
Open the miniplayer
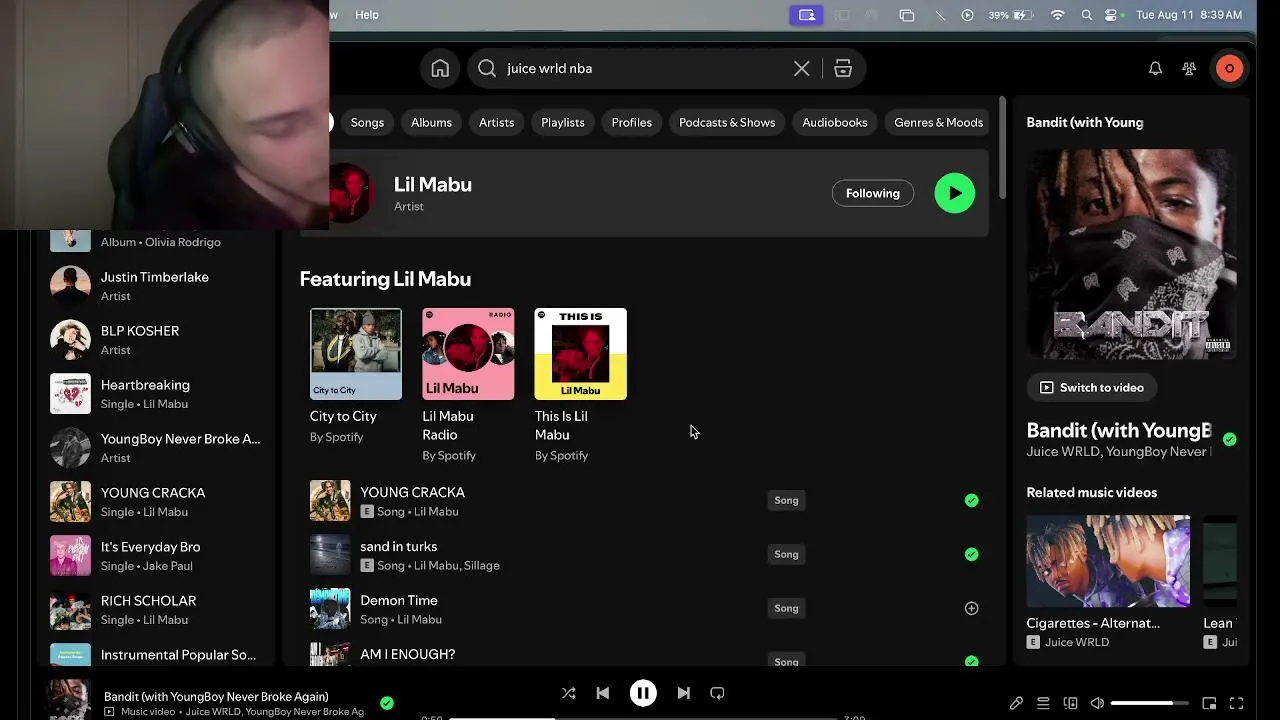pyautogui.click(x=1209, y=703)
